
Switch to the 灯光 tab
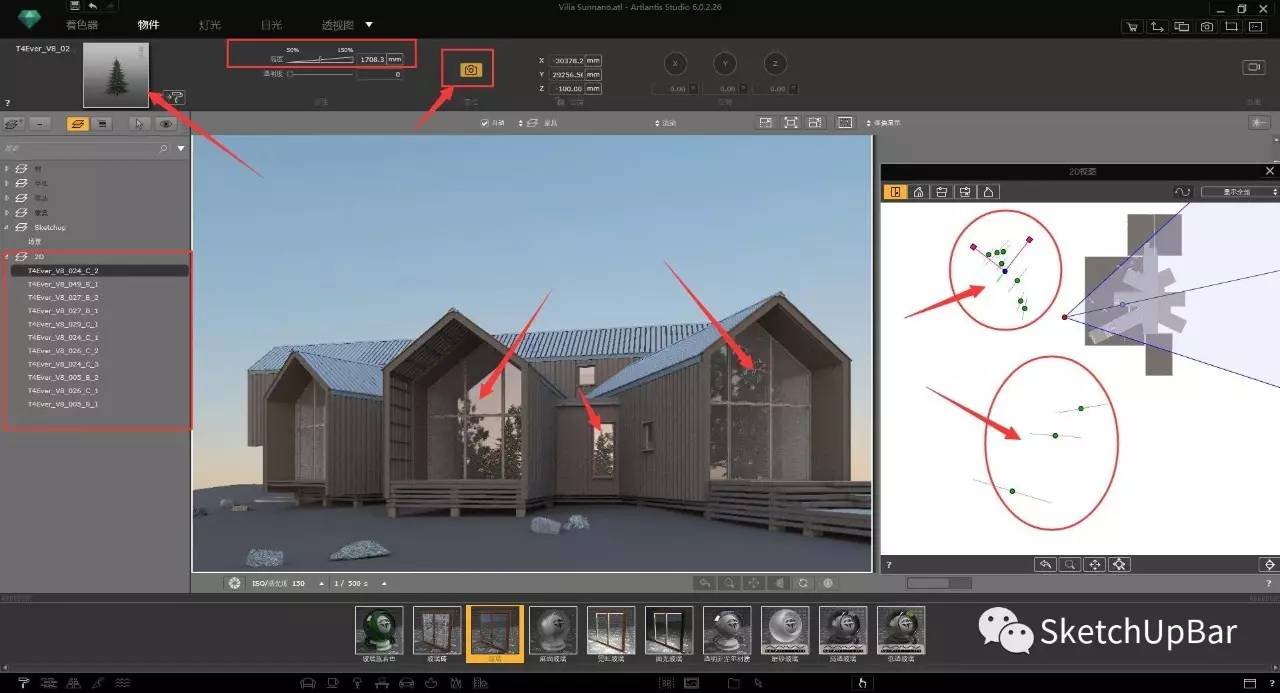click(210, 24)
